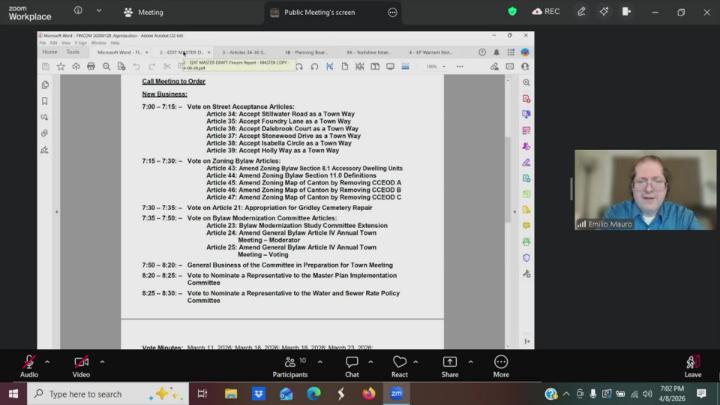Leave the meeting

692,364
